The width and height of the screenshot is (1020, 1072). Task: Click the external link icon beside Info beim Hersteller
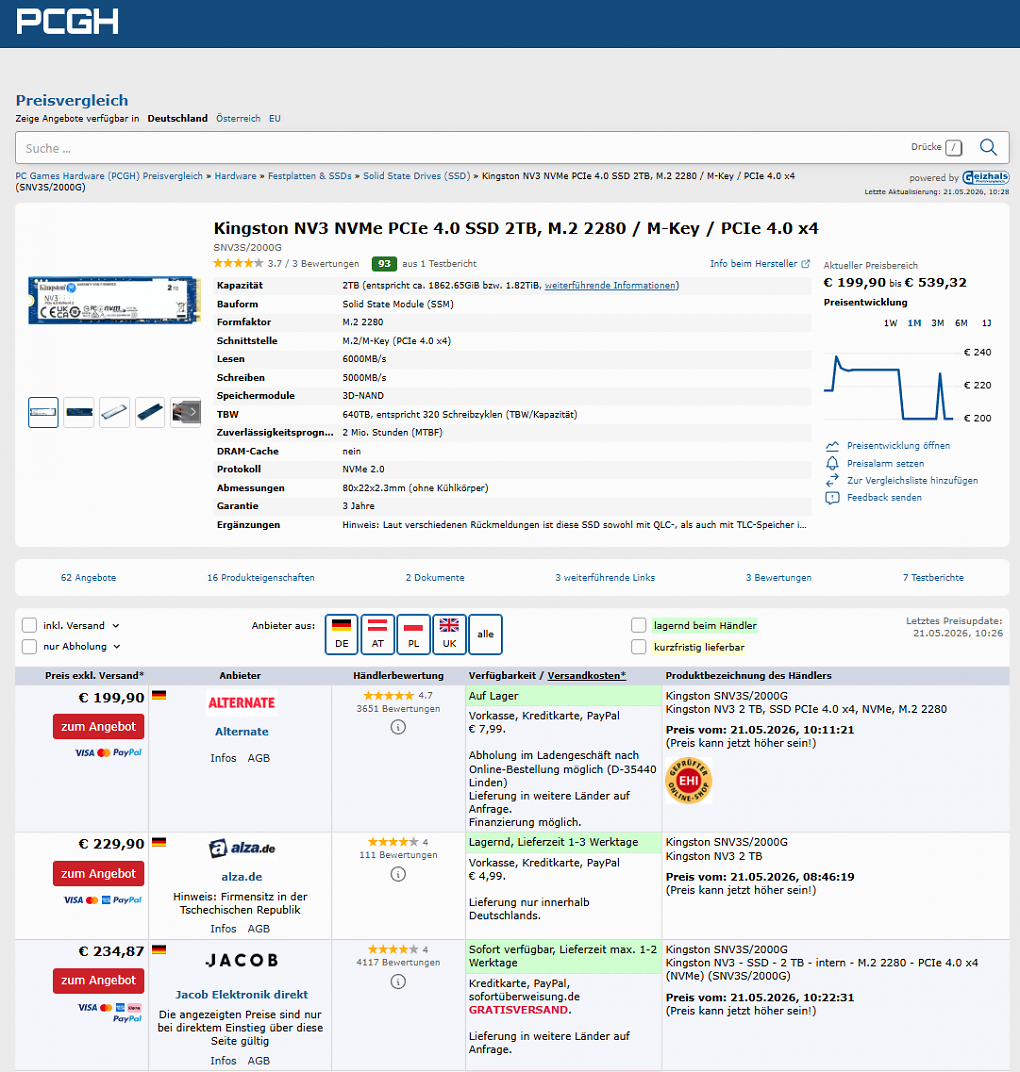pyautogui.click(x=805, y=264)
